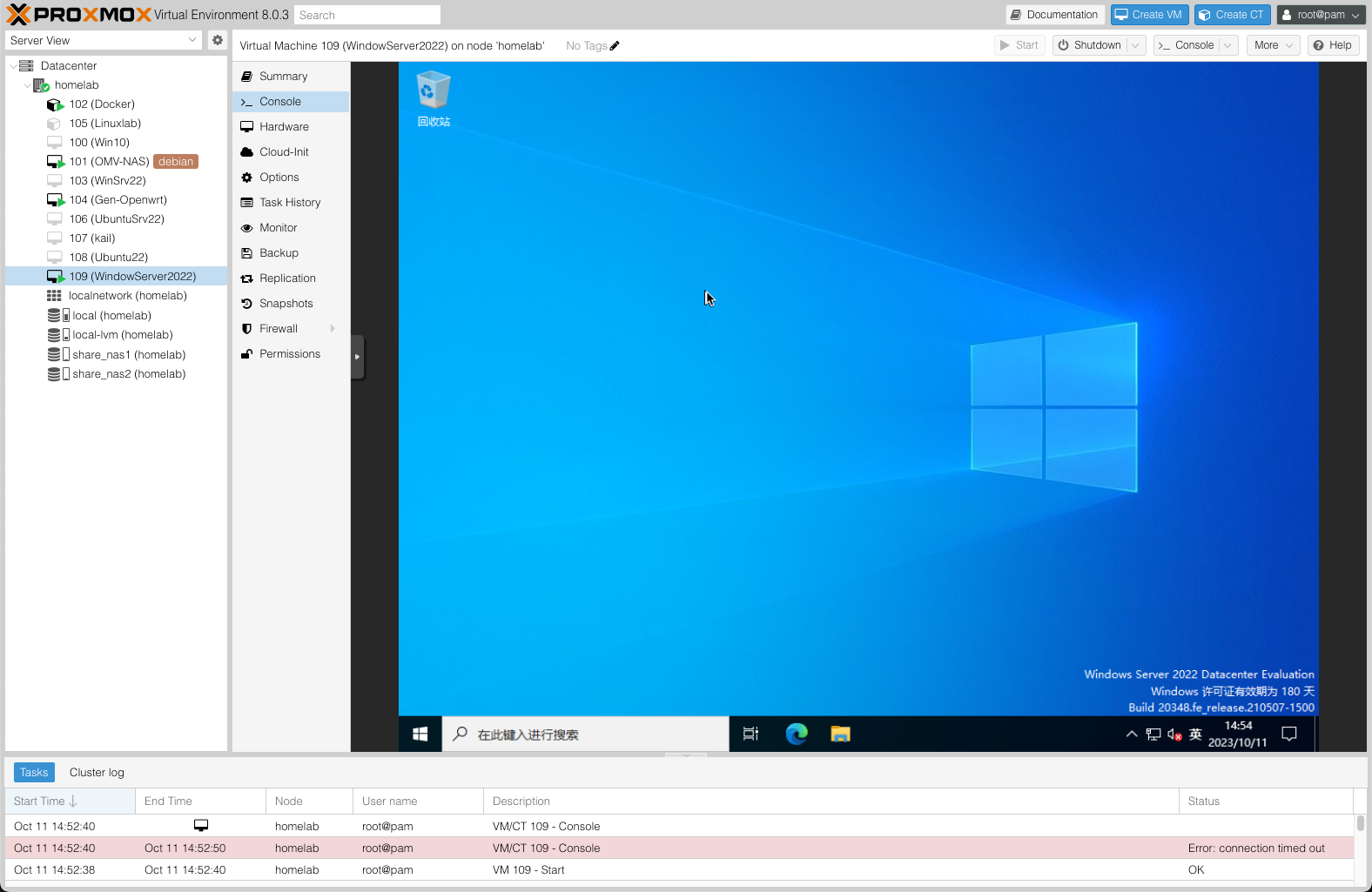Click the Shutdown button
Image resolution: width=1372 pixels, height=892 pixels.
(x=1090, y=45)
